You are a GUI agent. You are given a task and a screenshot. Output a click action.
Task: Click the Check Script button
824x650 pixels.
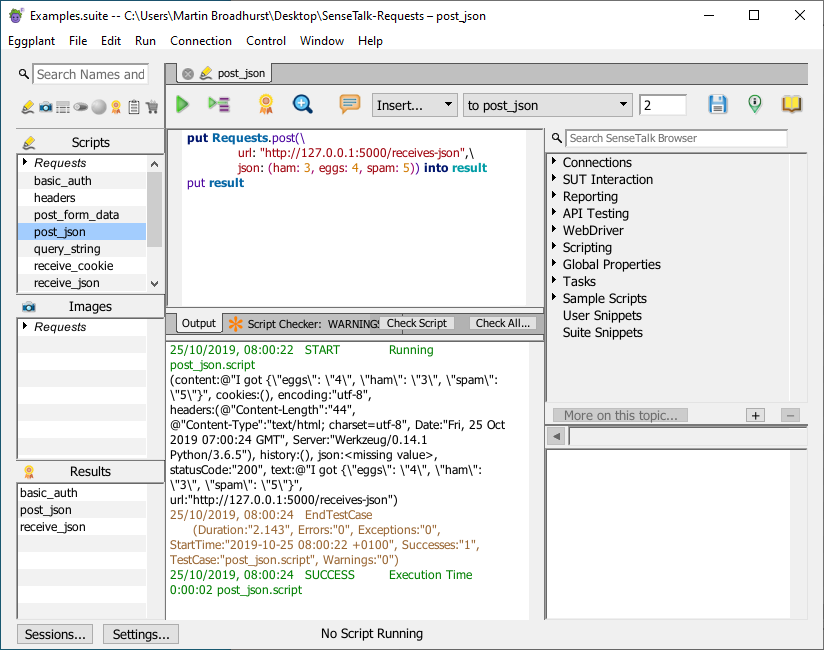coord(417,323)
